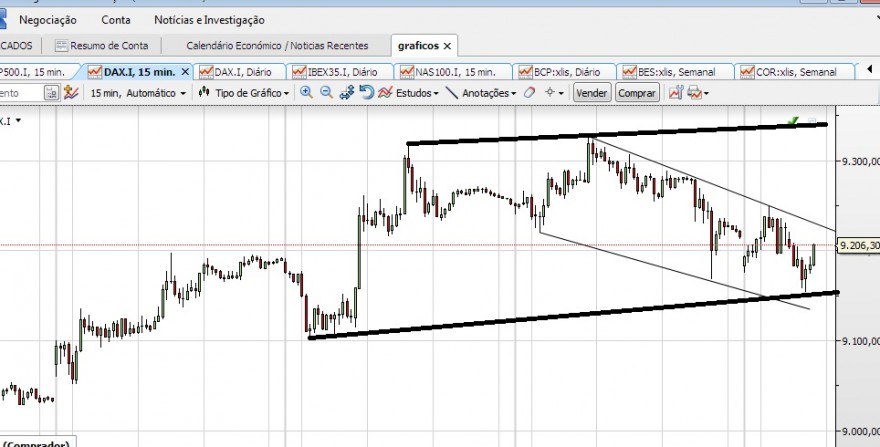
Task: Open the Notícias e Investigação menu
Action: pyautogui.click(x=209, y=20)
